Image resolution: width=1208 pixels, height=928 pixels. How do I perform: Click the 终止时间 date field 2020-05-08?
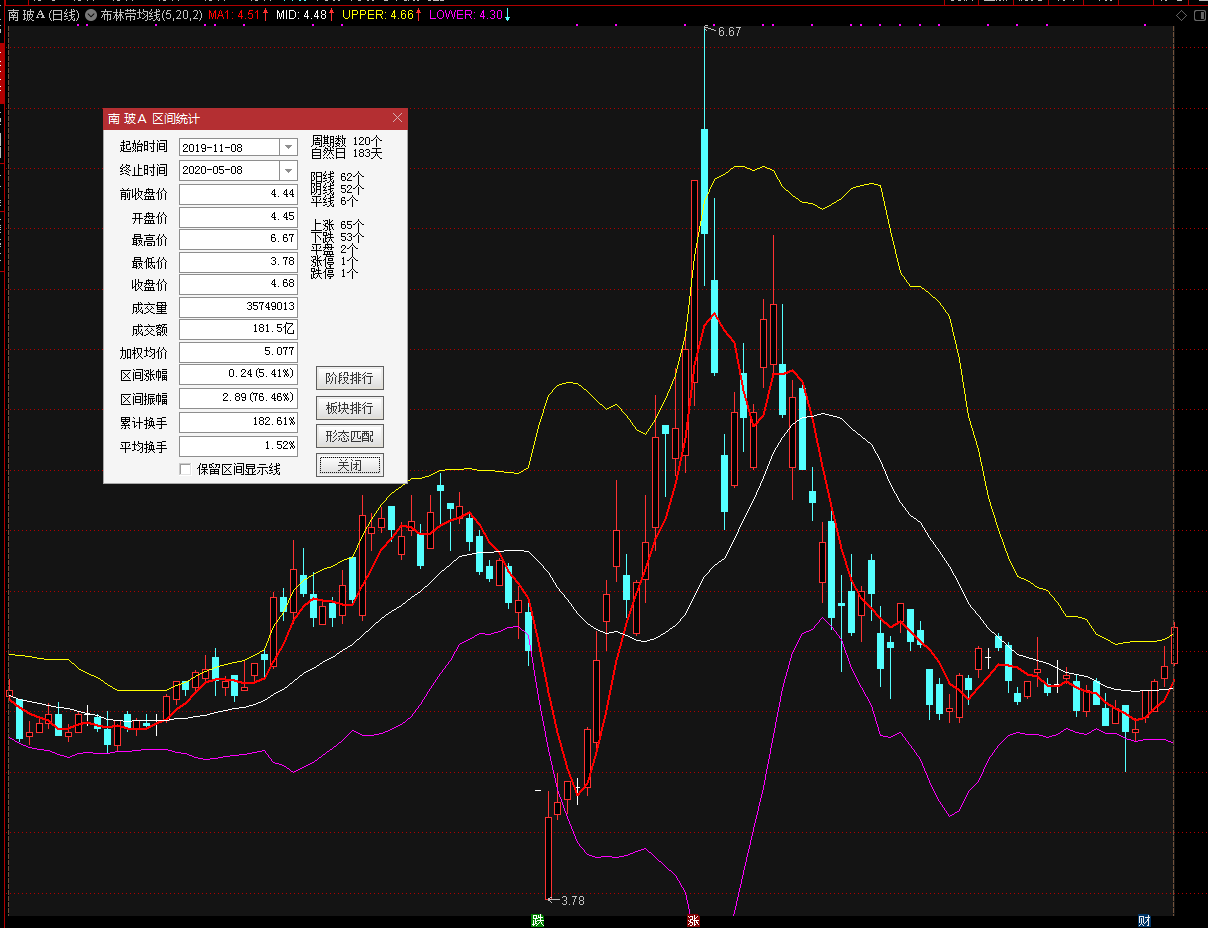point(230,170)
